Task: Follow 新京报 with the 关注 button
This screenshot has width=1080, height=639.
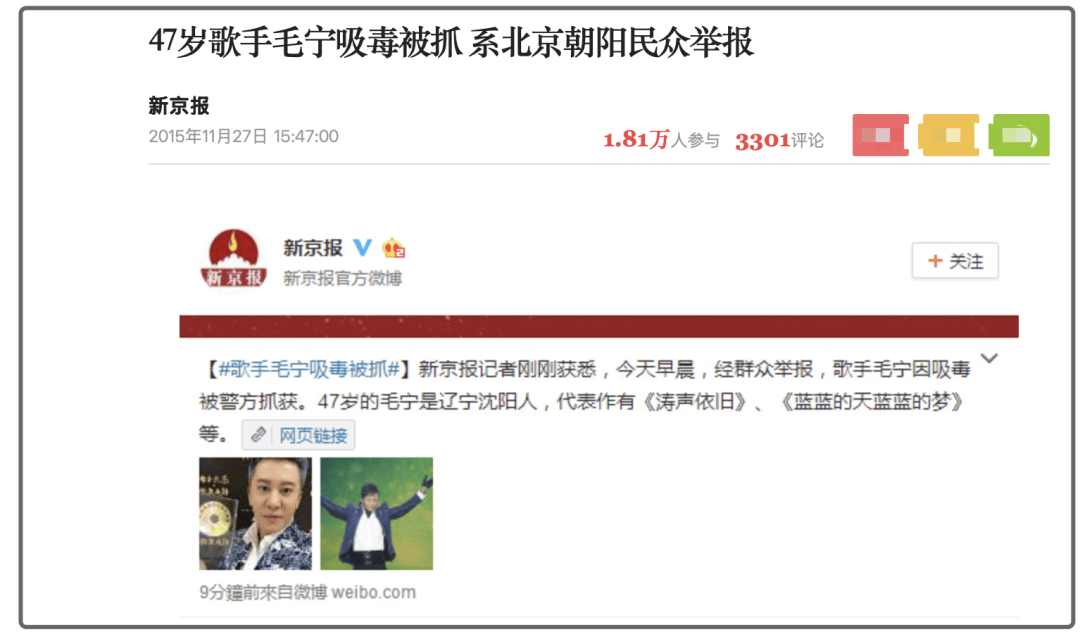Action: coord(955,261)
